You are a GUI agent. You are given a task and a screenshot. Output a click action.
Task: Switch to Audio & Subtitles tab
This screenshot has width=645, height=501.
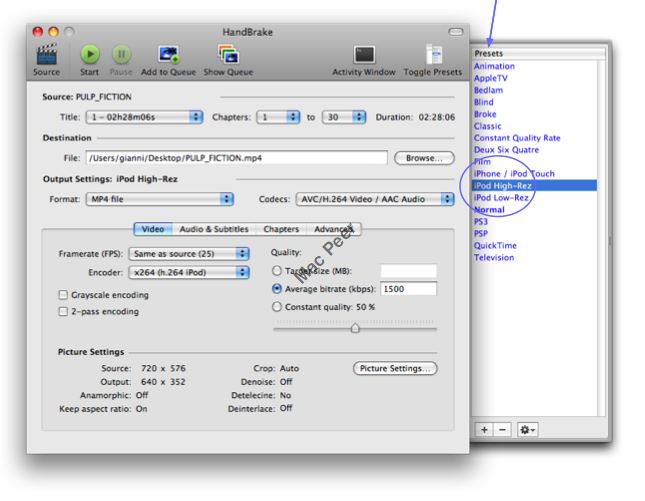coord(214,229)
